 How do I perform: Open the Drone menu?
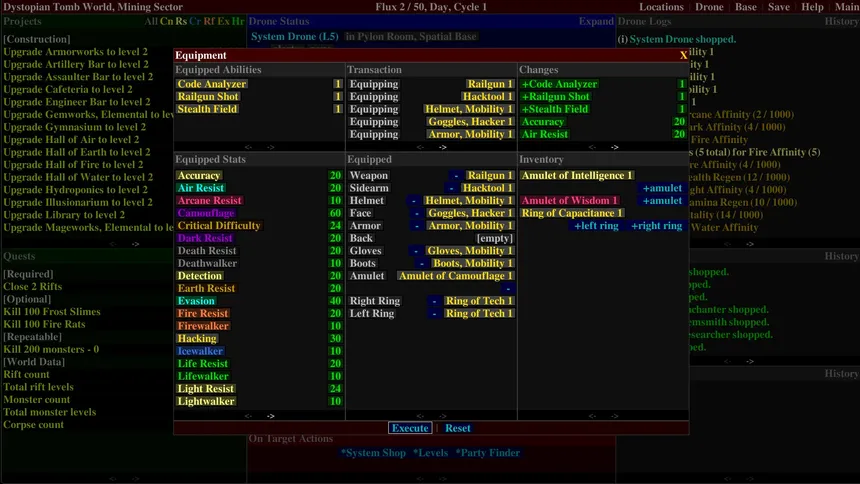709,7
